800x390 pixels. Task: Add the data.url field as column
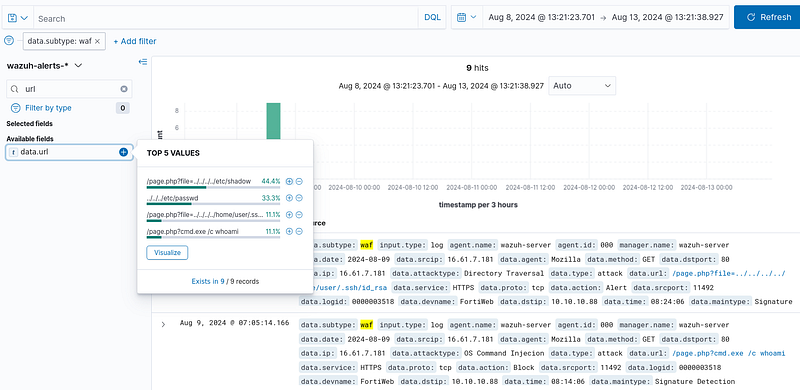[x=123, y=152]
